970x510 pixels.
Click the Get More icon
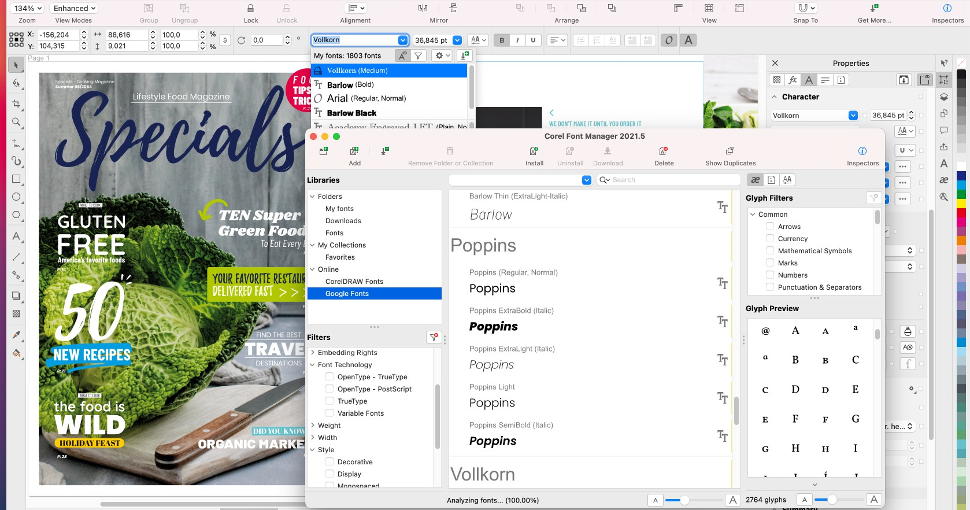click(x=873, y=8)
